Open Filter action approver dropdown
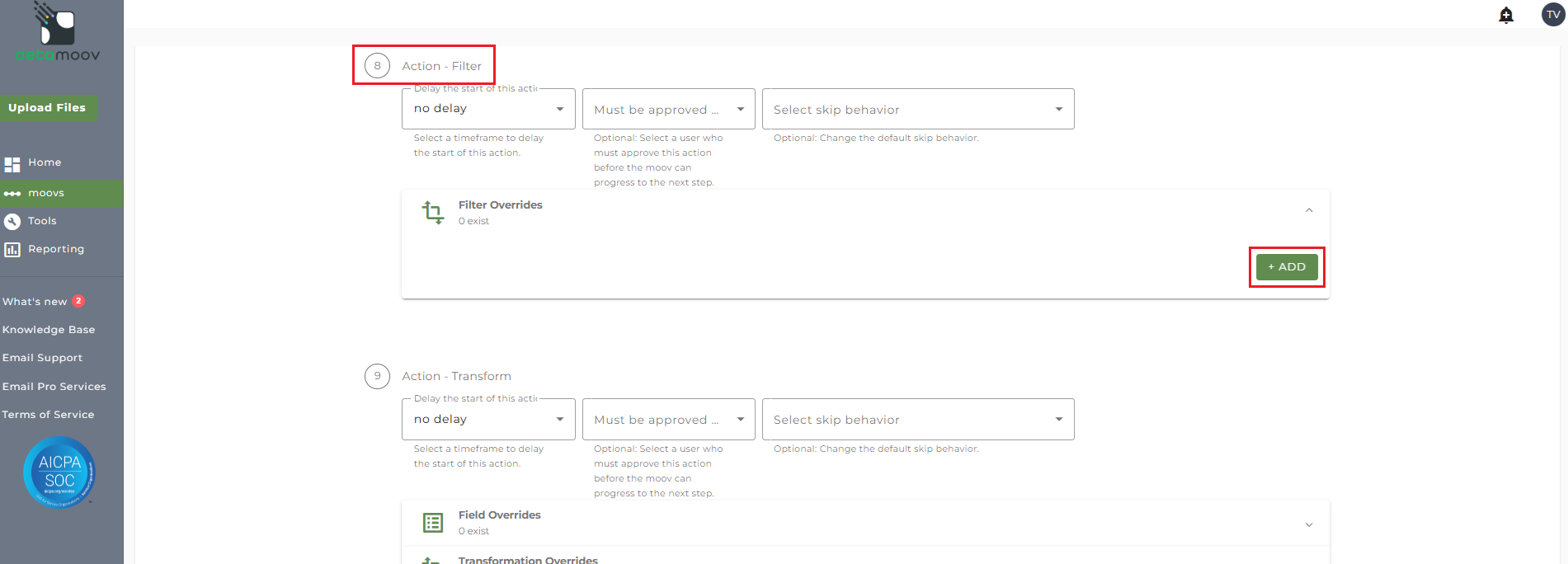 [x=668, y=109]
